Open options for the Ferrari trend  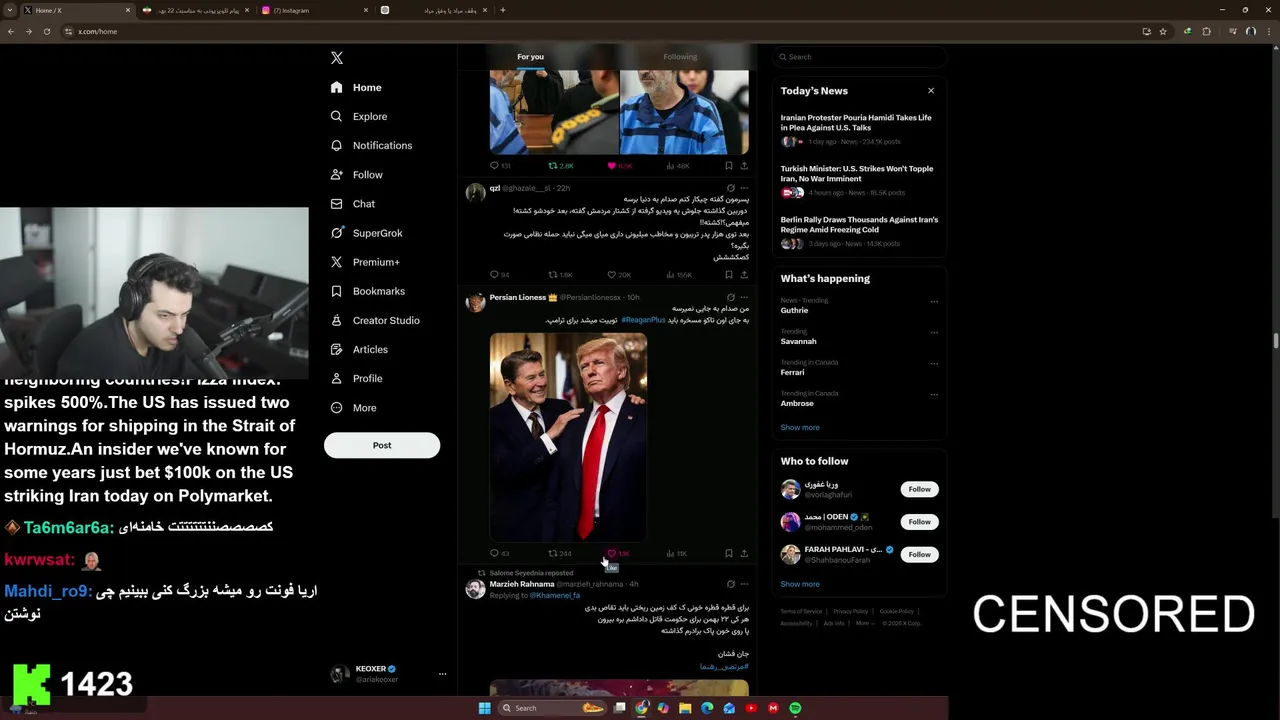pos(934,363)
